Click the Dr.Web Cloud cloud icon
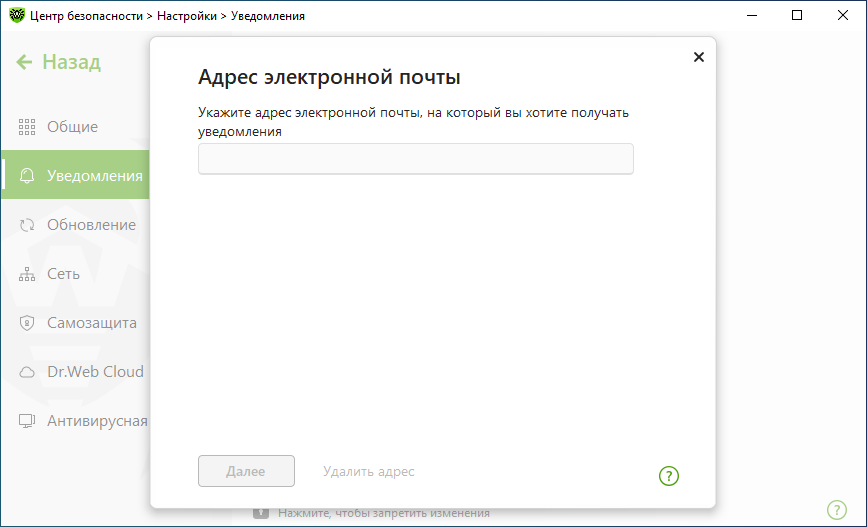The width and height of the screenshot is (867, 527). pyautogui.click(x=27, y=372)
